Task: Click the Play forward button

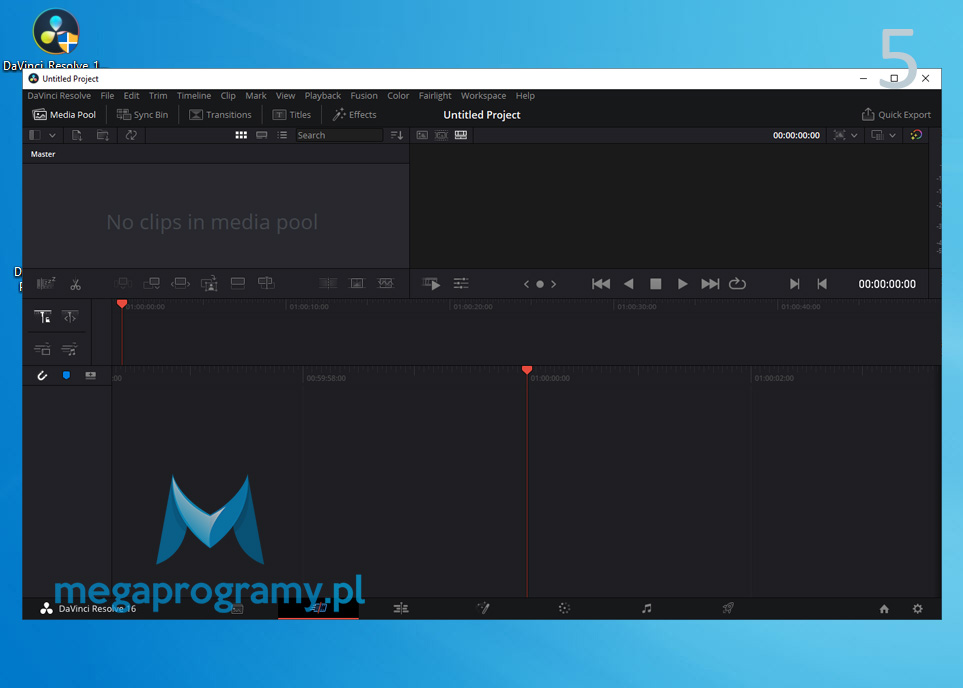Action: point(682,284)
